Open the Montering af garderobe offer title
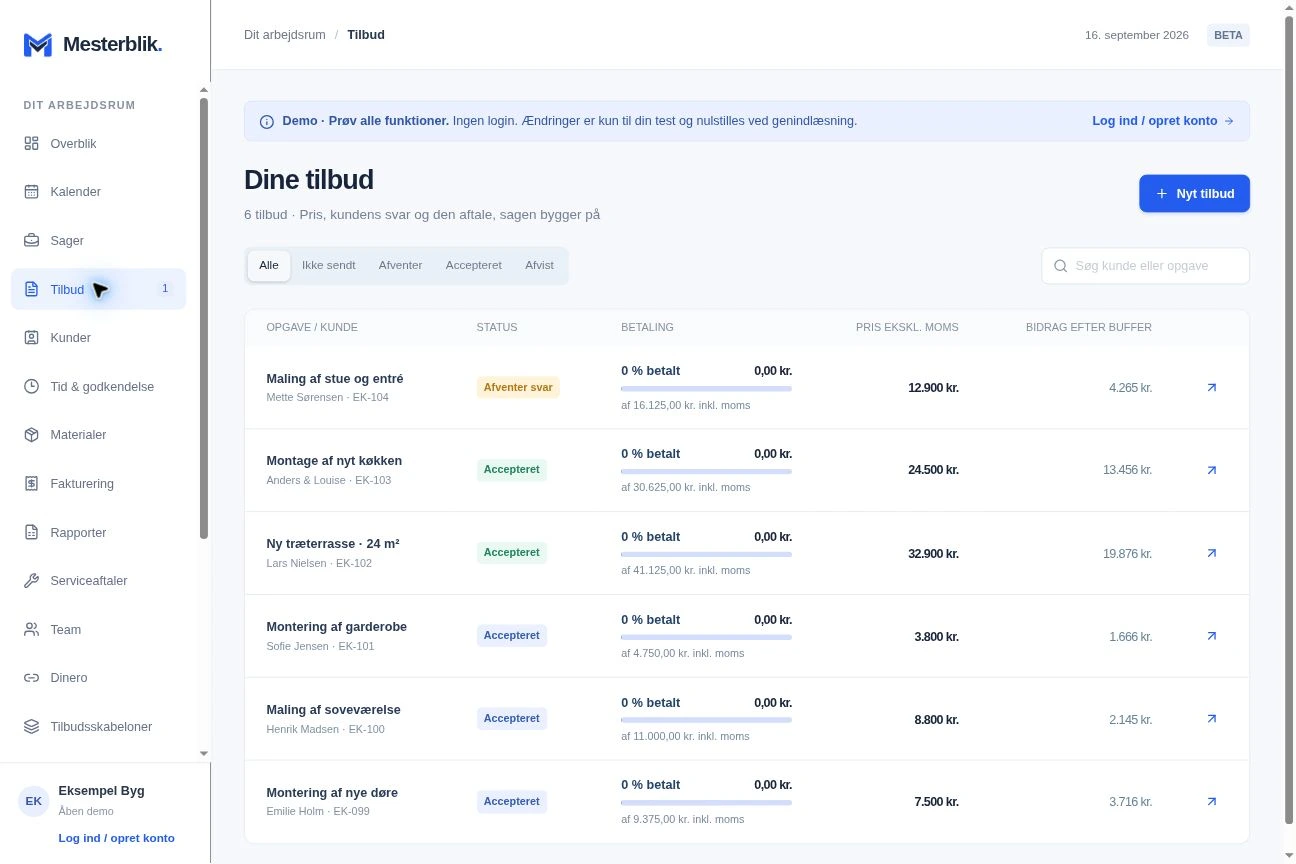Viewport: 1296px width, 864px height. pyautogui.click(x=337, y=627)
